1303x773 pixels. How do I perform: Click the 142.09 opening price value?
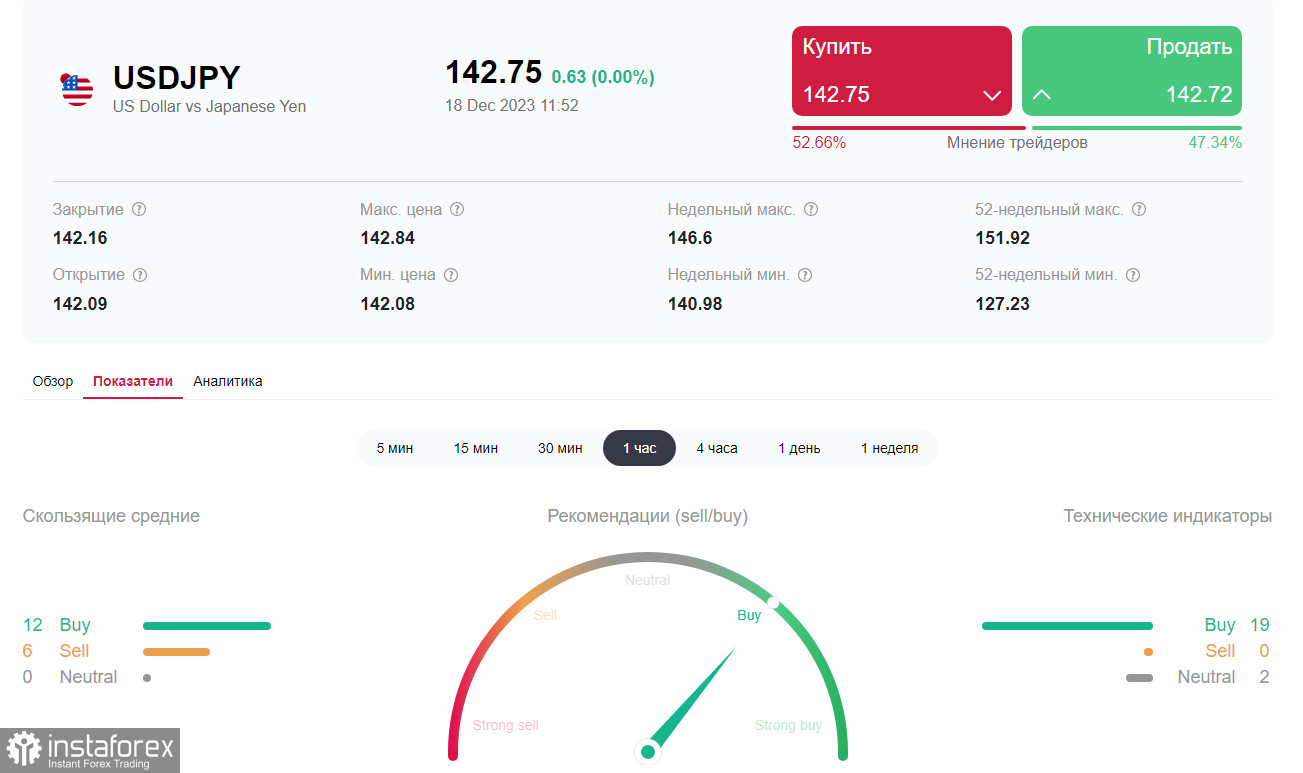point(80,303)
